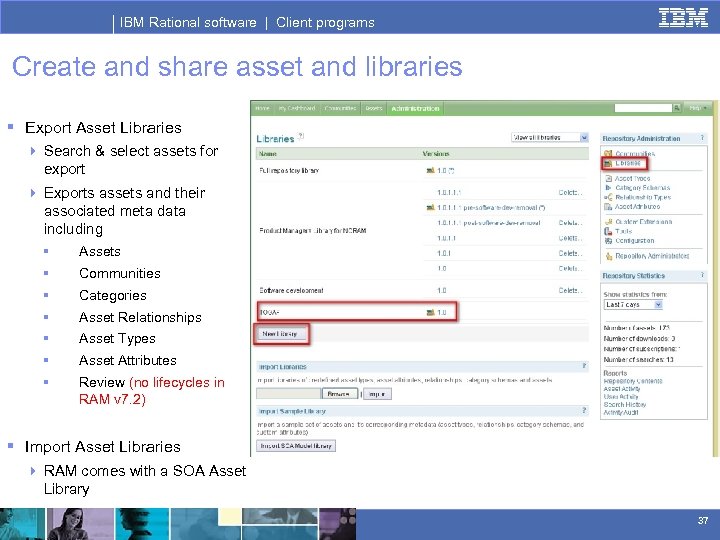Image resolution: width=720 pixels, height=540 pixels.
Task: Click the Category Schemas icon
Action: (x=608, y=187)
